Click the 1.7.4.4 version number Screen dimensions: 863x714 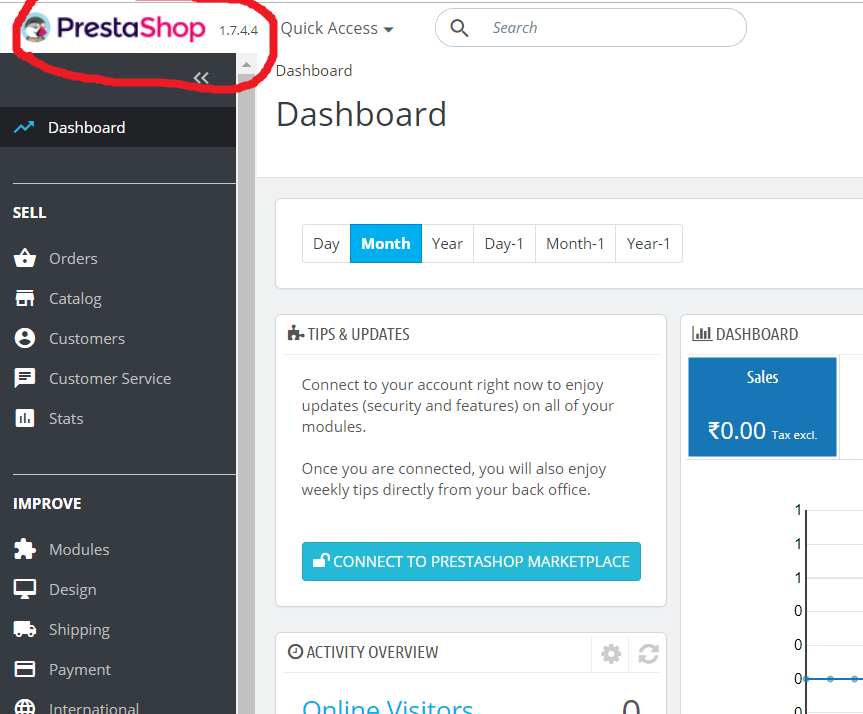[238, 31]
